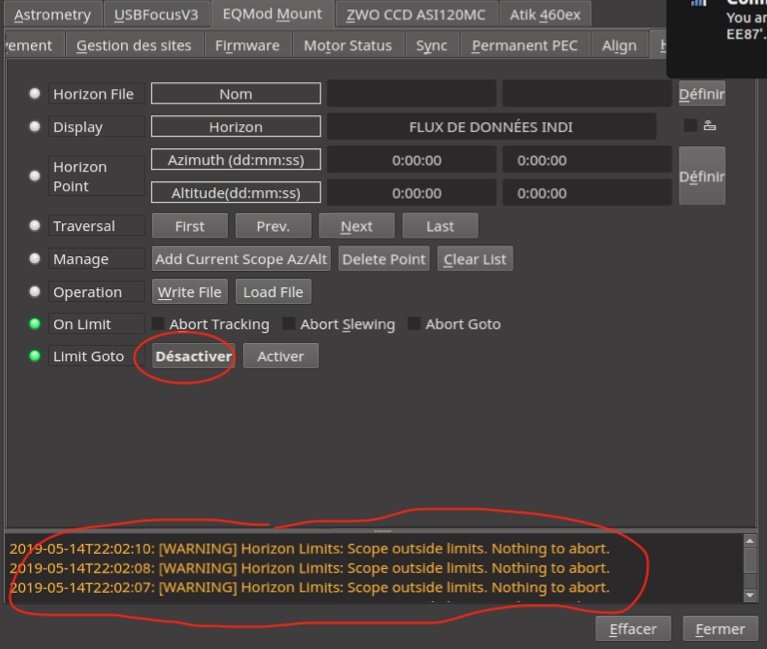Enable Abort Goto checkbox
This screenshot has width=767, height=649.
tap(414, 323)
